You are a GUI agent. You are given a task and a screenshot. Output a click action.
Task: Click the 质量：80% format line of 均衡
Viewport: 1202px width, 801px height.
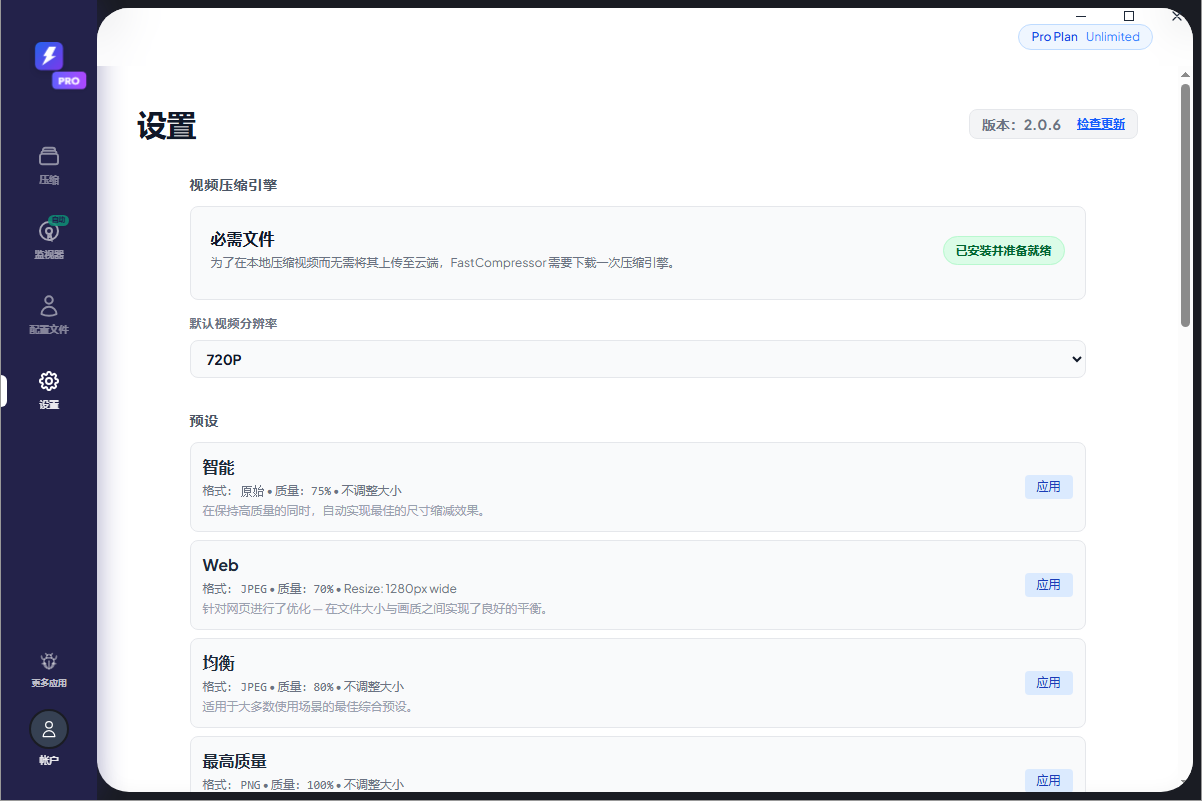tap(303, 687)
